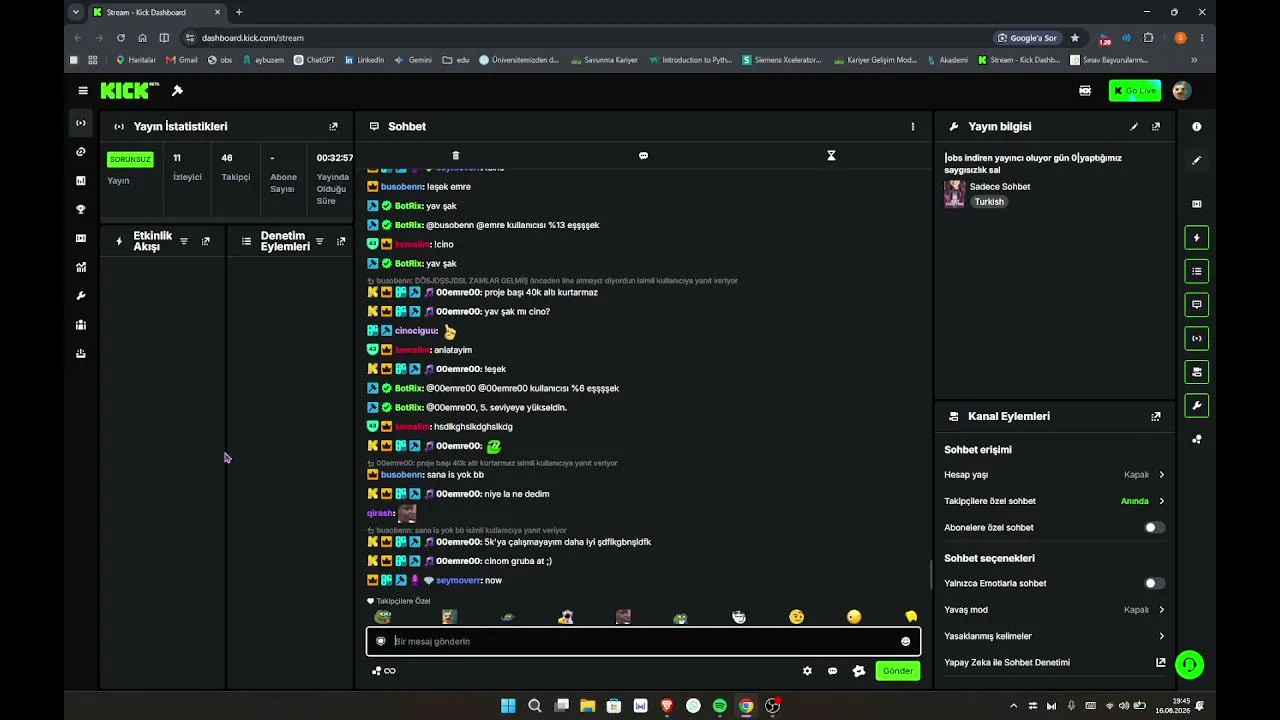The image size is (1280, 720).
Task: Open the Denetim Eylemleri filter menu
Action: (x=320, y=241)
